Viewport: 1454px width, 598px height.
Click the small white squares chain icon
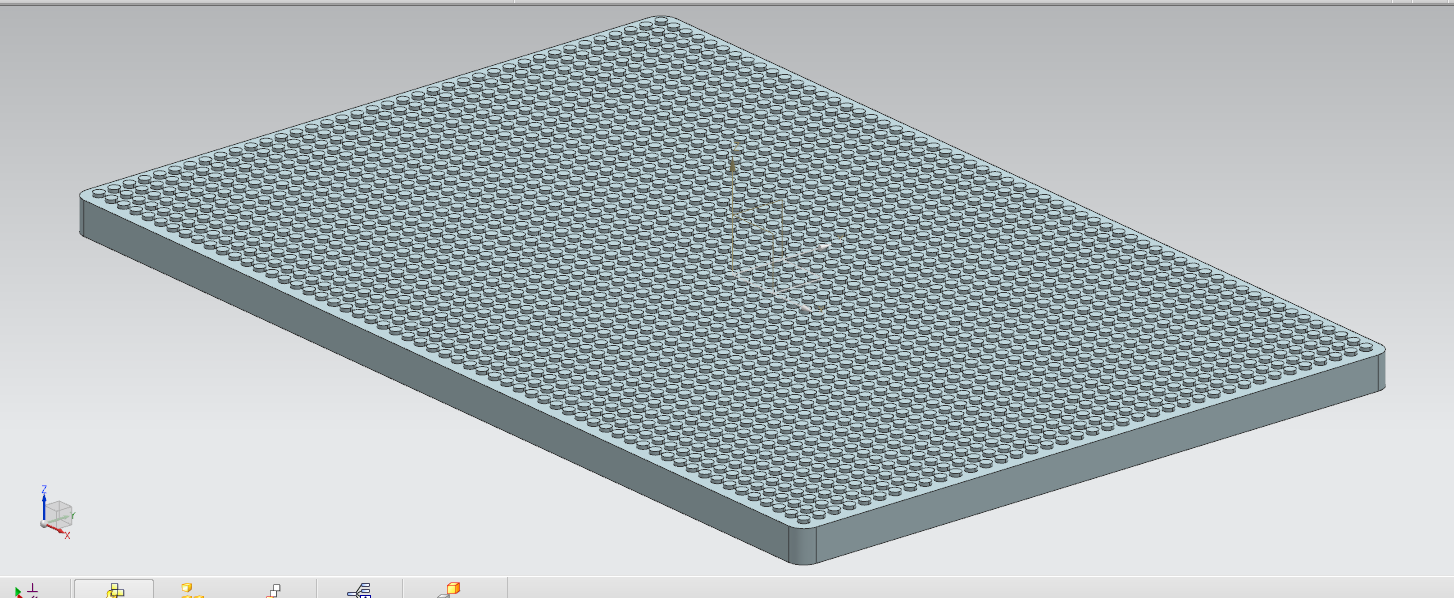[x=274, y=591]
